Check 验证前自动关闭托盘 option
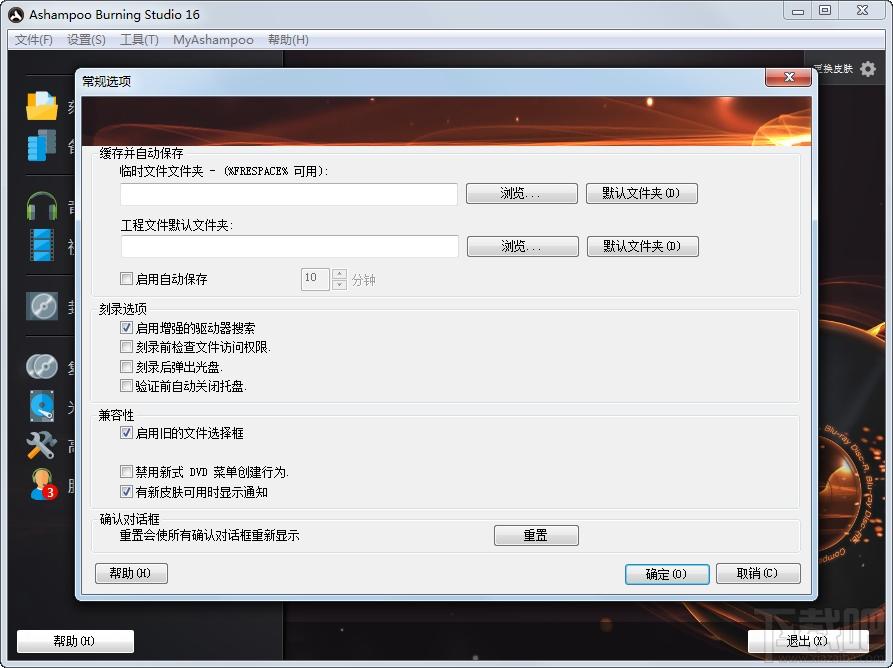893x668 pixels. [126, 386]
